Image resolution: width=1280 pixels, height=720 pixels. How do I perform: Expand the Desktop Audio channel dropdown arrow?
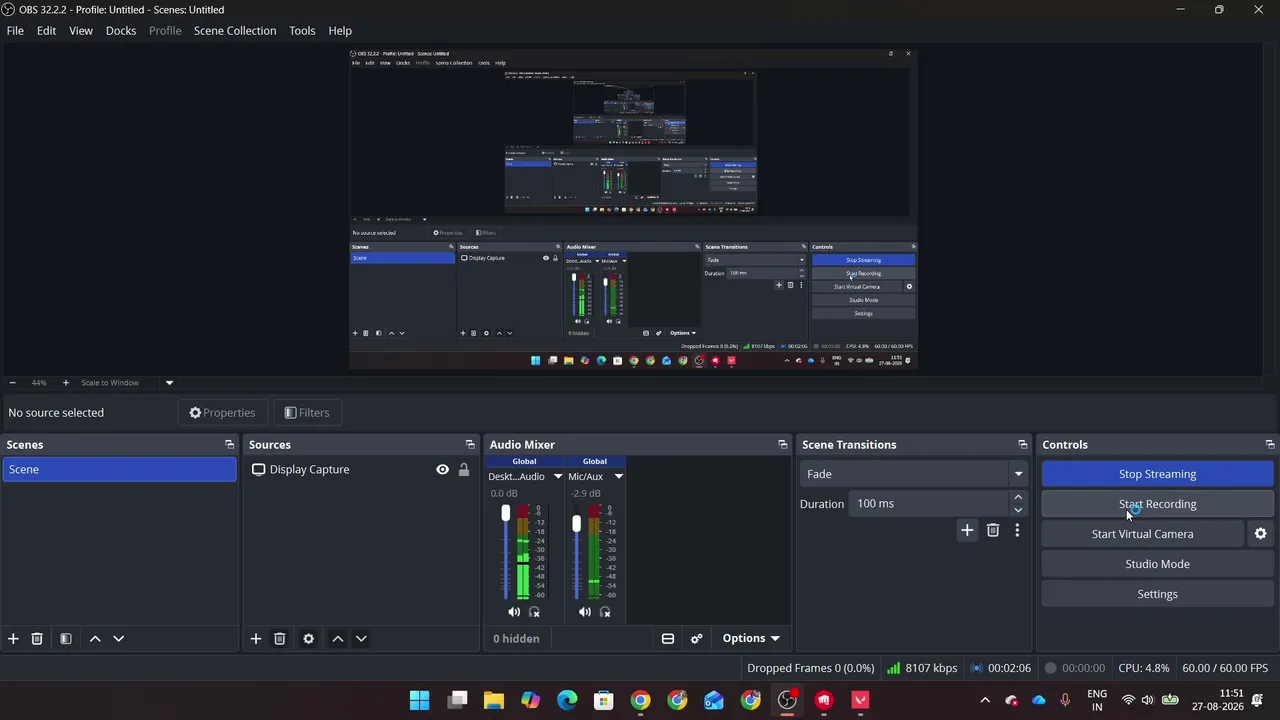coord(558,477)
